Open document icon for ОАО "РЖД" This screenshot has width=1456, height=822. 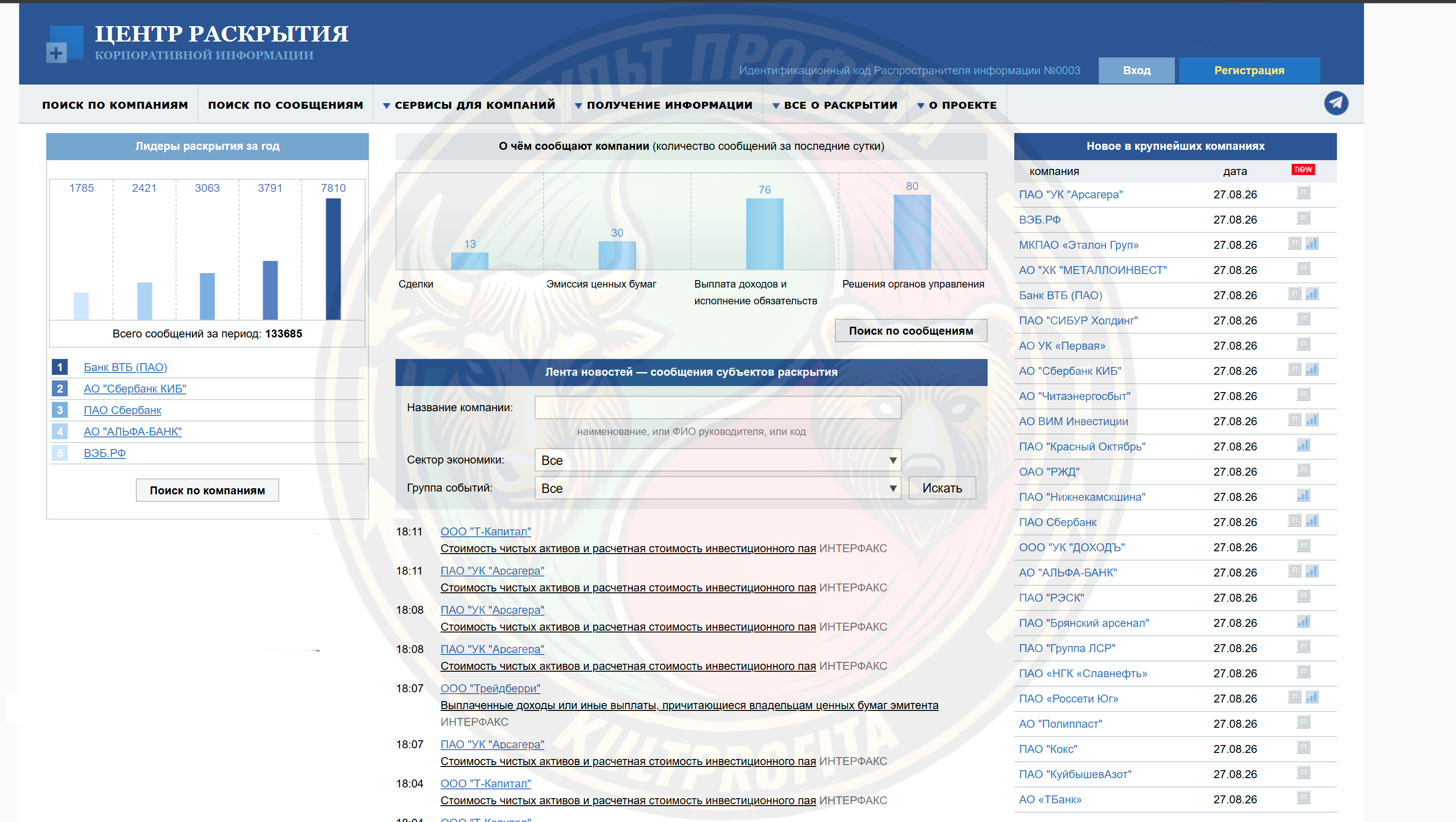[1303, 470]
